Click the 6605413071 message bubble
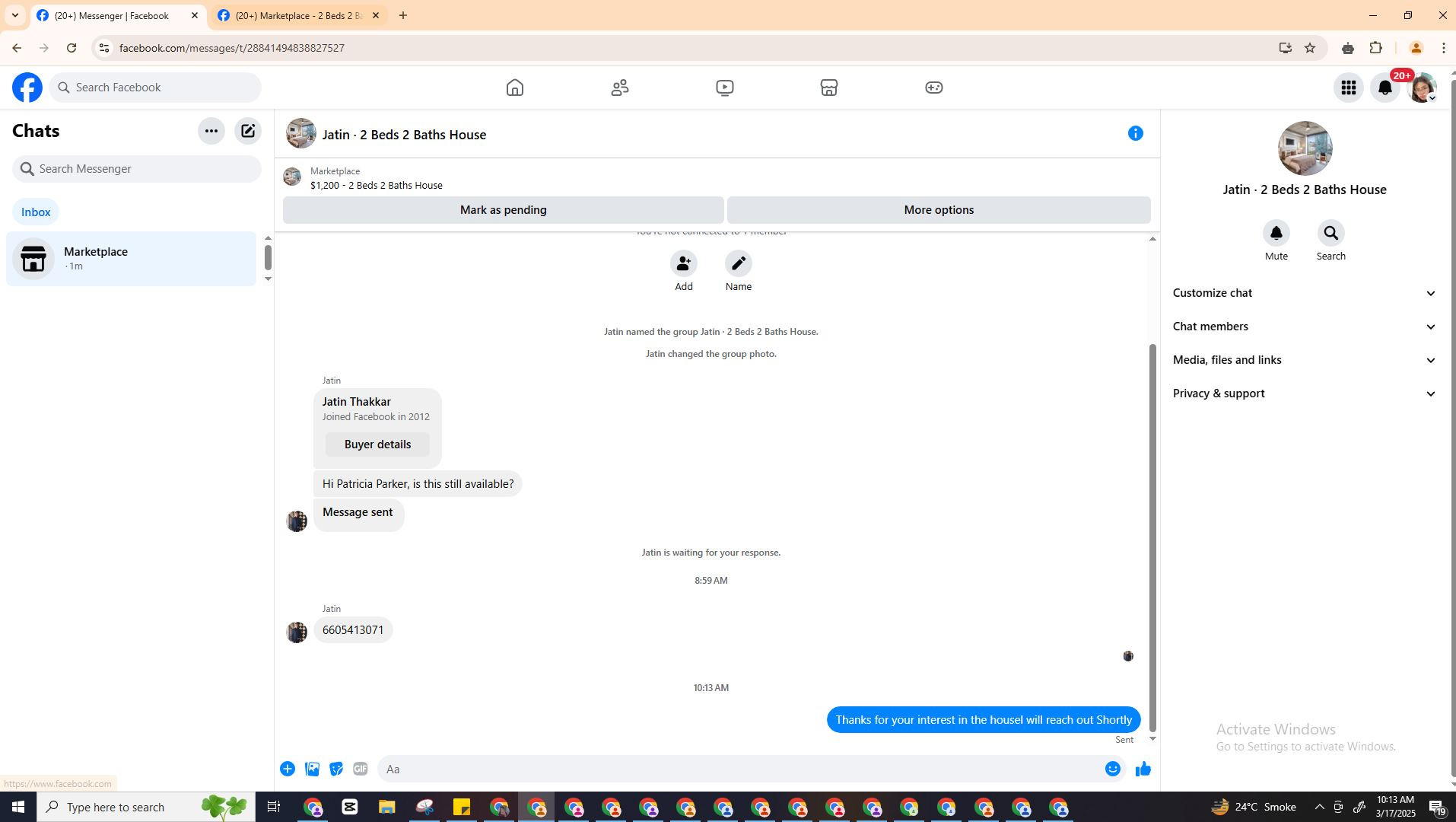This screenshot has height=822, width=1456. pyautogui.click(x=353, y=630)
